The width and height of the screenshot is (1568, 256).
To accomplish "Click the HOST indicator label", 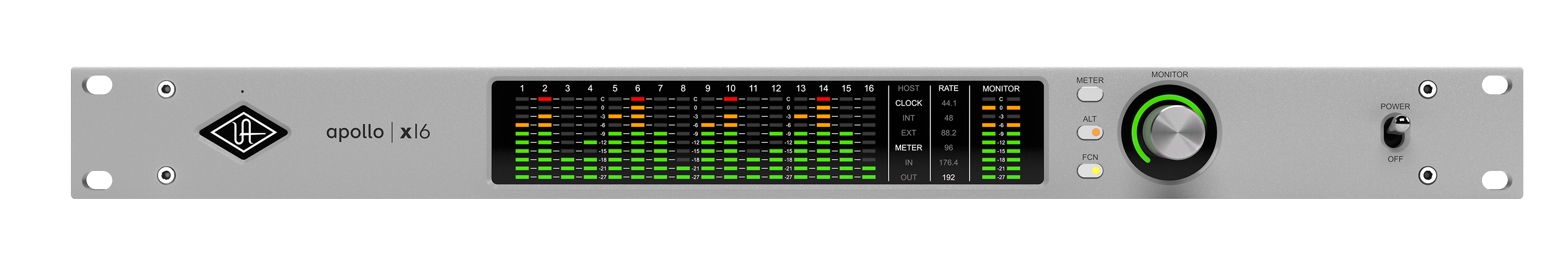I will tap(908, 88).
